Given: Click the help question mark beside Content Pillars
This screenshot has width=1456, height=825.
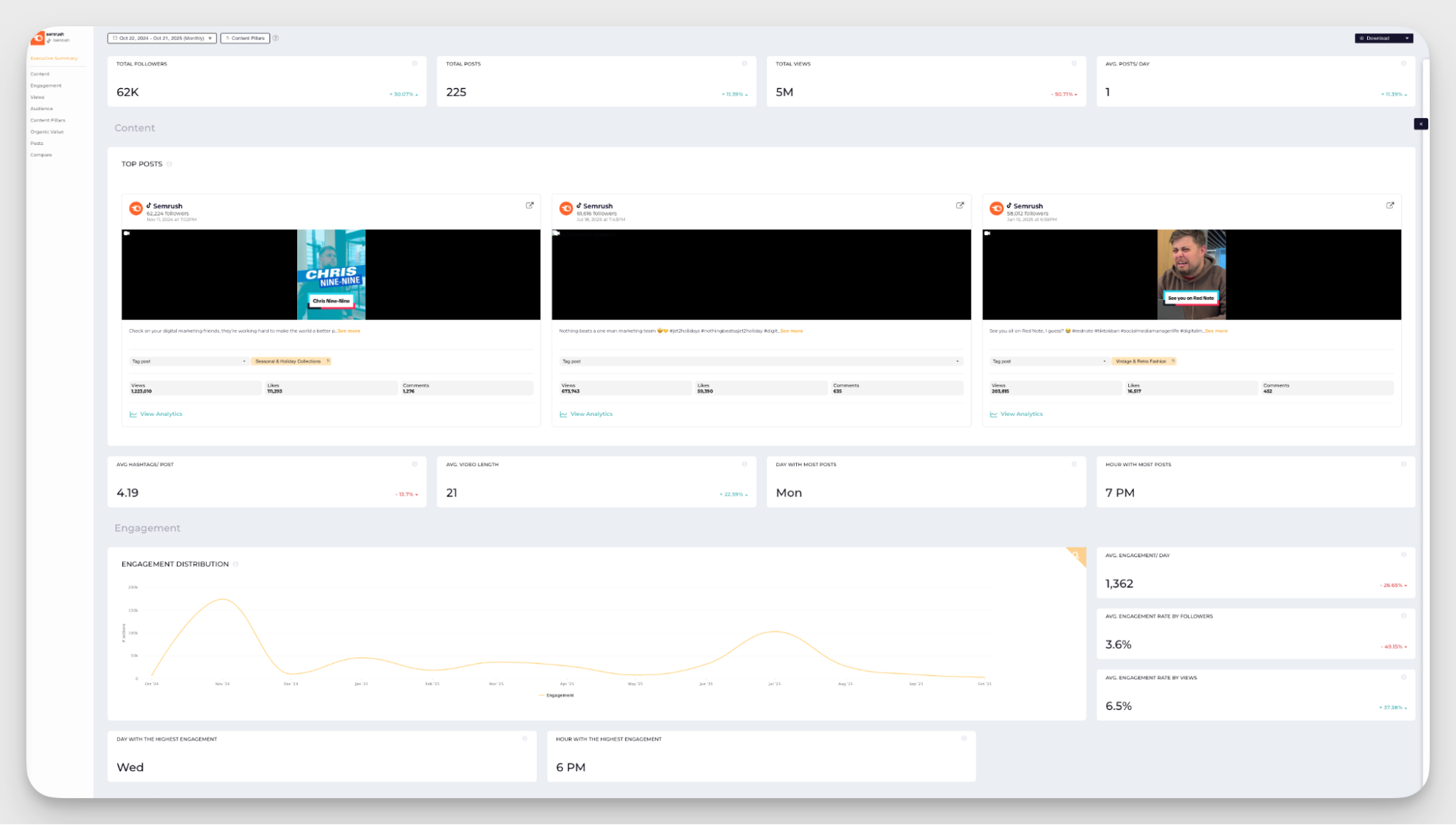Looking at the screenshot, I should pos(275,38).
